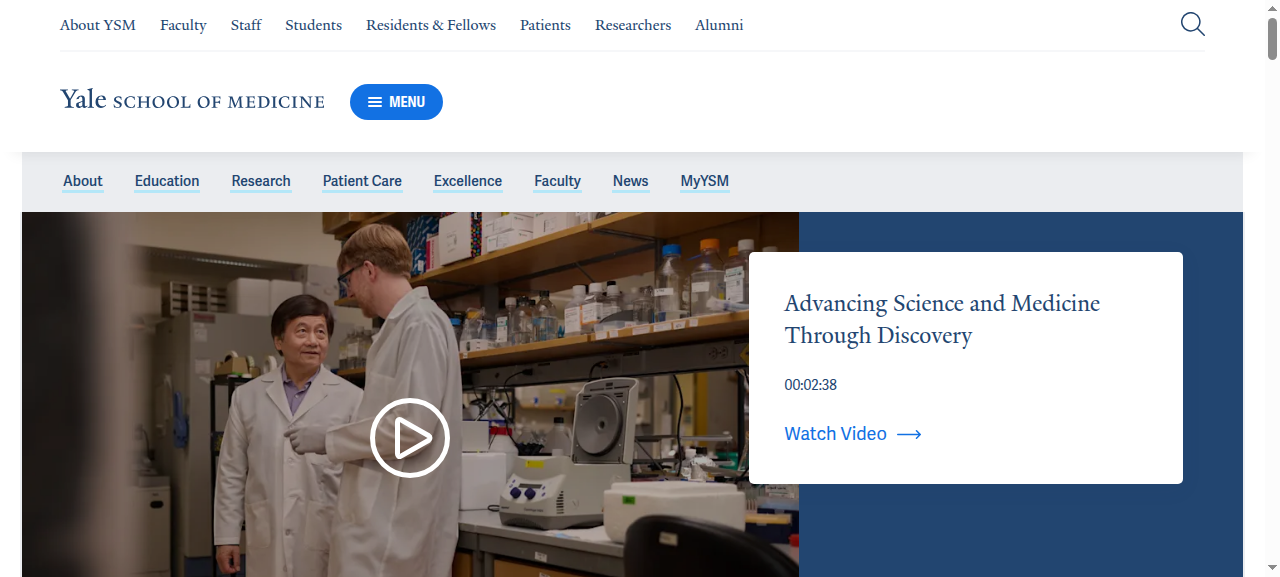Open the blue MENU button
This screenshot has height=577, width=1280.
click(x=396, y=102)
